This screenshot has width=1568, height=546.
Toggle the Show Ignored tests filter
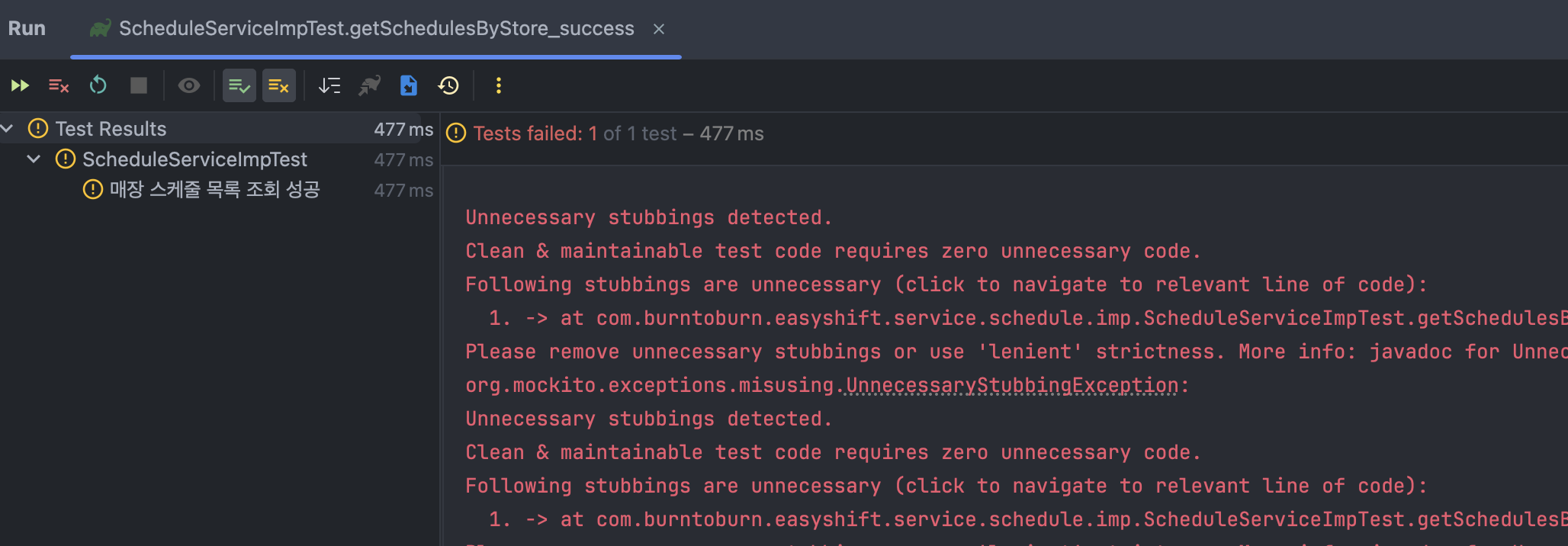279,85
